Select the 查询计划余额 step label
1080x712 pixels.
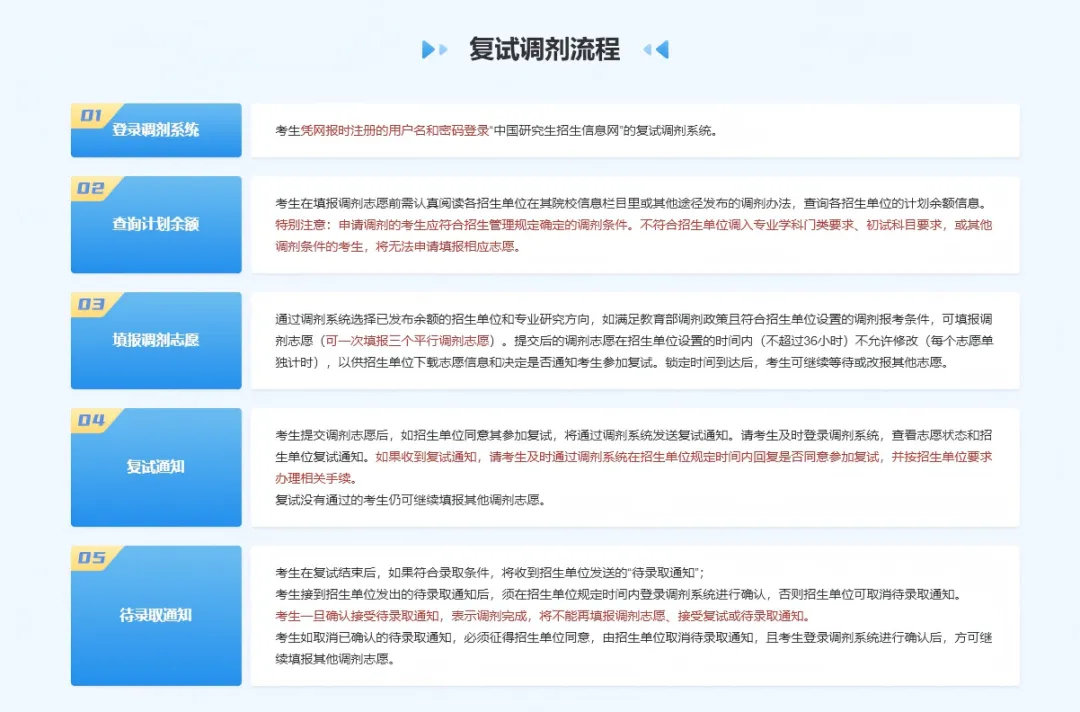point(156,224)
